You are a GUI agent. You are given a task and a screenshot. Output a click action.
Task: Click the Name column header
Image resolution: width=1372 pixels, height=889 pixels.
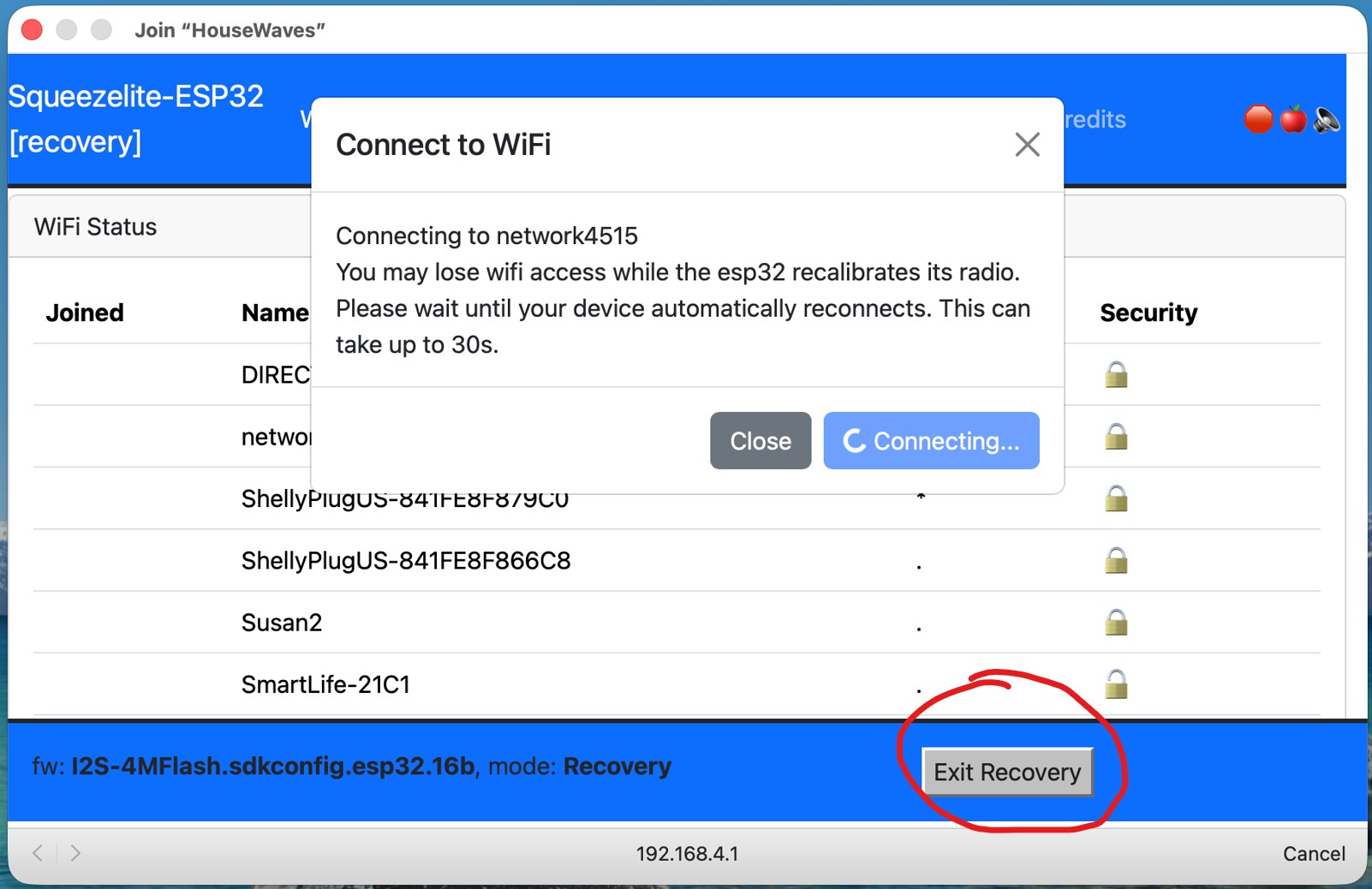(x=275, y=313)
